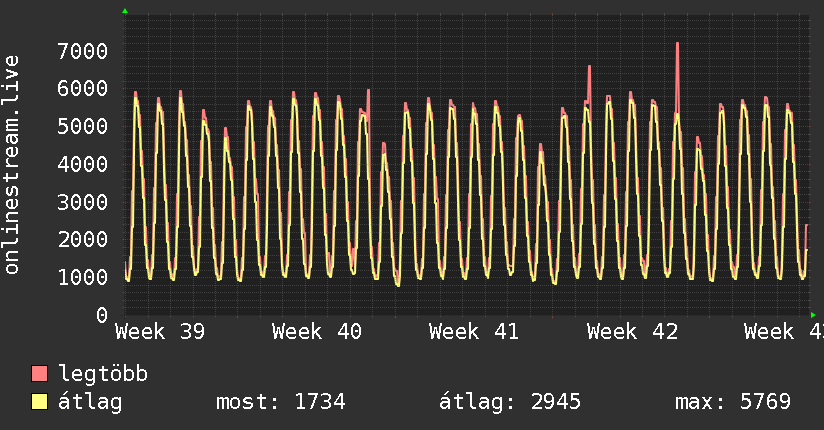This screenshot has width=824, height=430.
Task: Click the legtöbb legend label
Action: [x=103, y=373]
